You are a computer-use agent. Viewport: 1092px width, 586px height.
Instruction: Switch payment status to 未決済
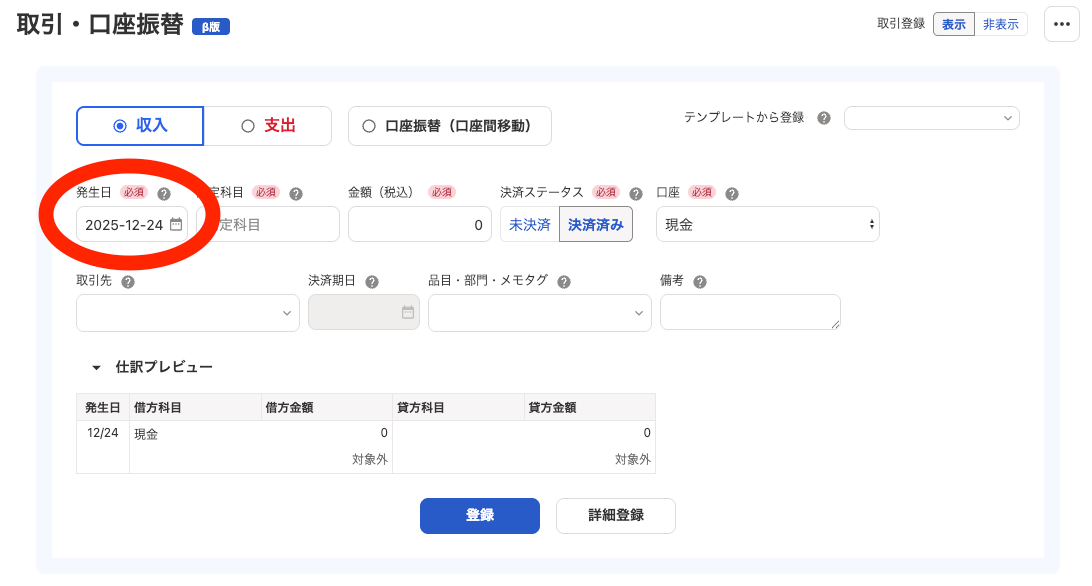(x=529, y=224)
